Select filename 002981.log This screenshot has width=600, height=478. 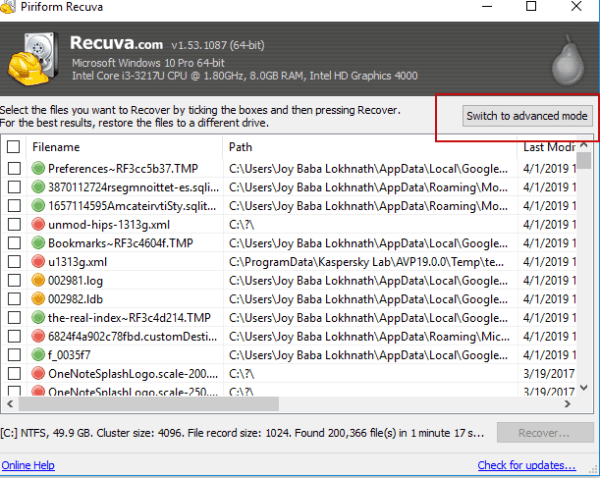click(75, 281)
